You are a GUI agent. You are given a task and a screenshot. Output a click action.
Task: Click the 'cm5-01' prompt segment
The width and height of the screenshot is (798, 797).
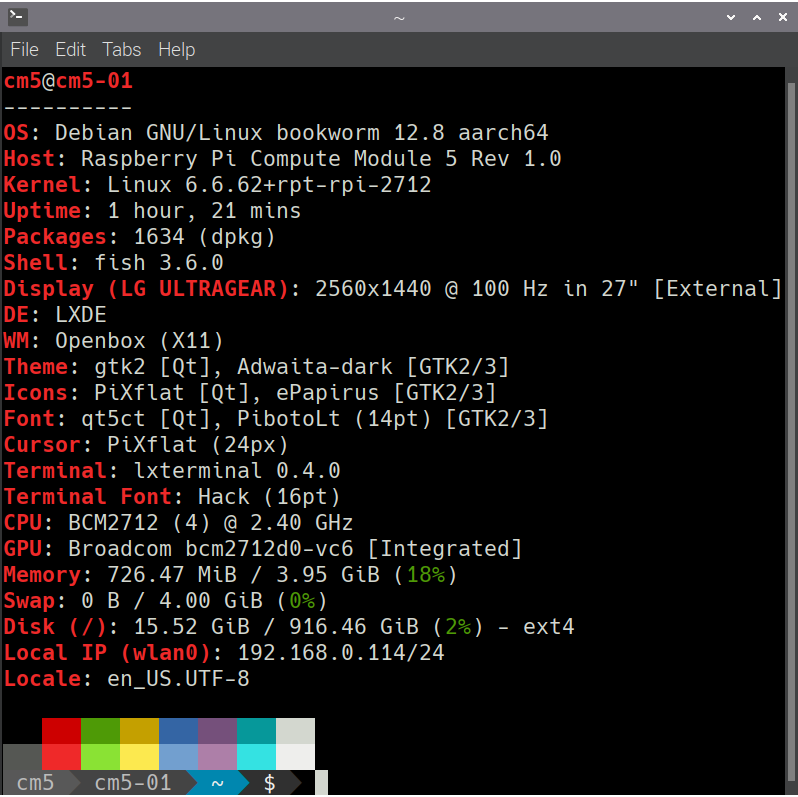133,783
